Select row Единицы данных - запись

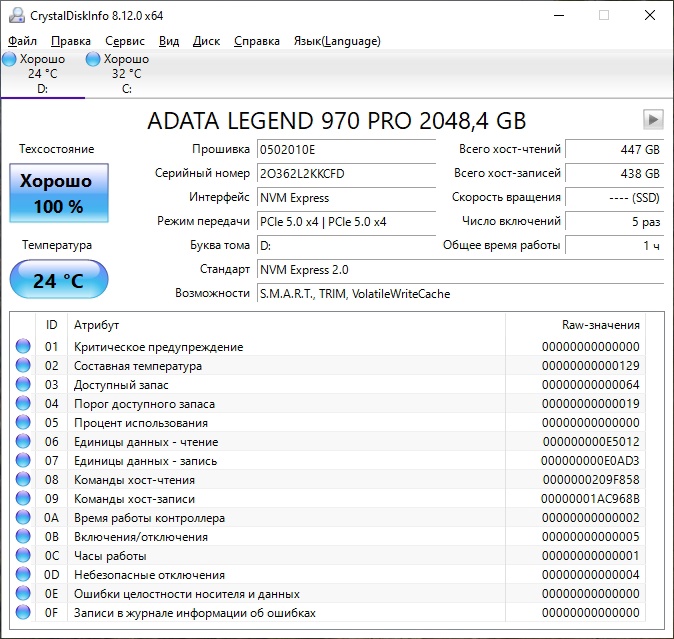tap(328, 460)
